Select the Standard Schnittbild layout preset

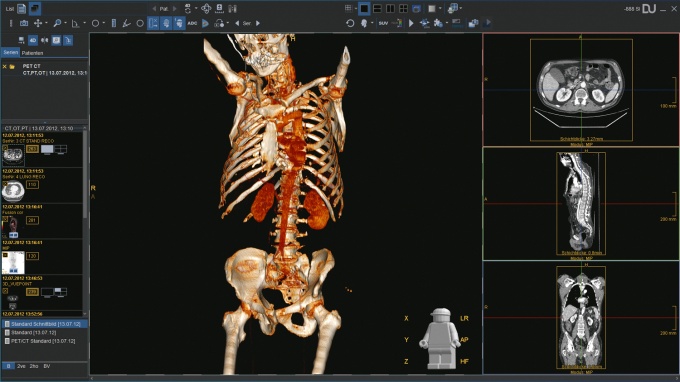(45, 324)
